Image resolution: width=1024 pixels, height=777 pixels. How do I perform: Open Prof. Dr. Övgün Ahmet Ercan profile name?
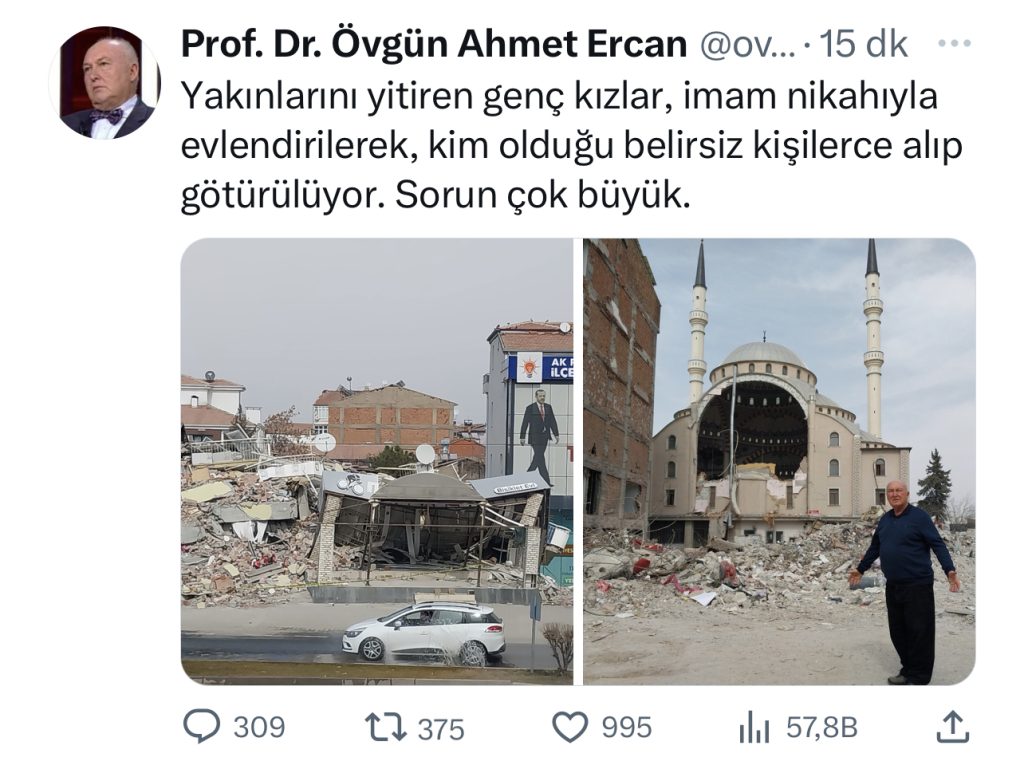tap(434, 44)
